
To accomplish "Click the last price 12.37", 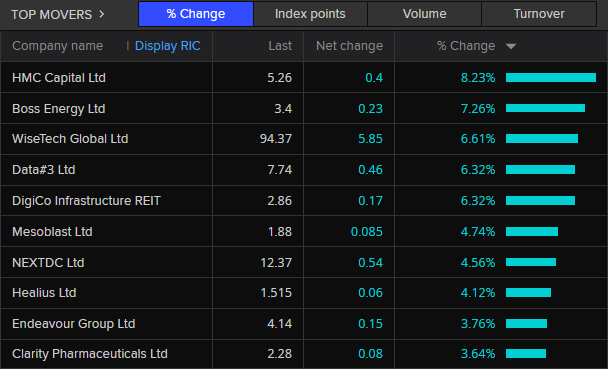I will coord(276,262).
